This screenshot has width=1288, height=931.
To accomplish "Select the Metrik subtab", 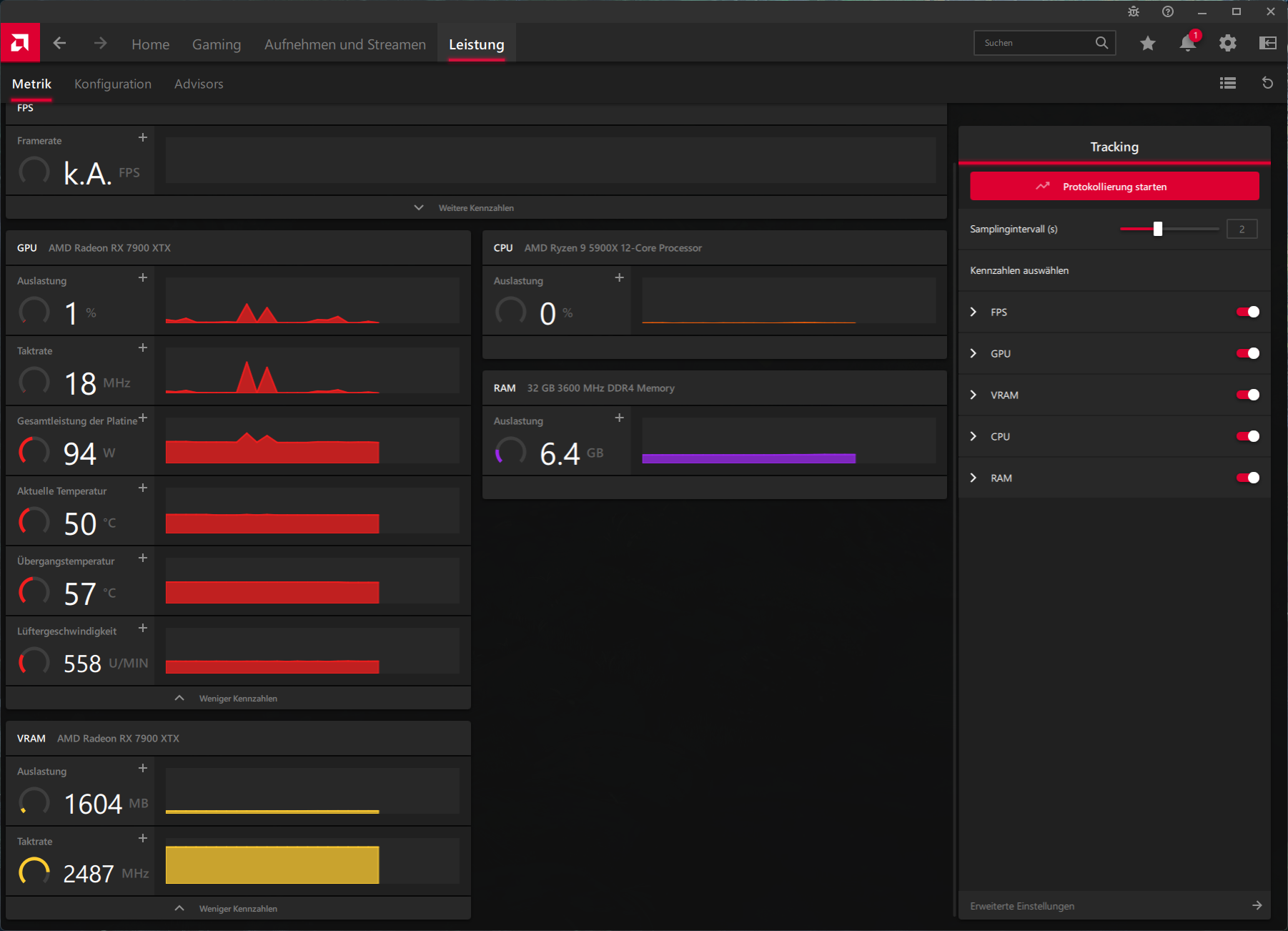I will pyautogui.click(x=32, y=84).
